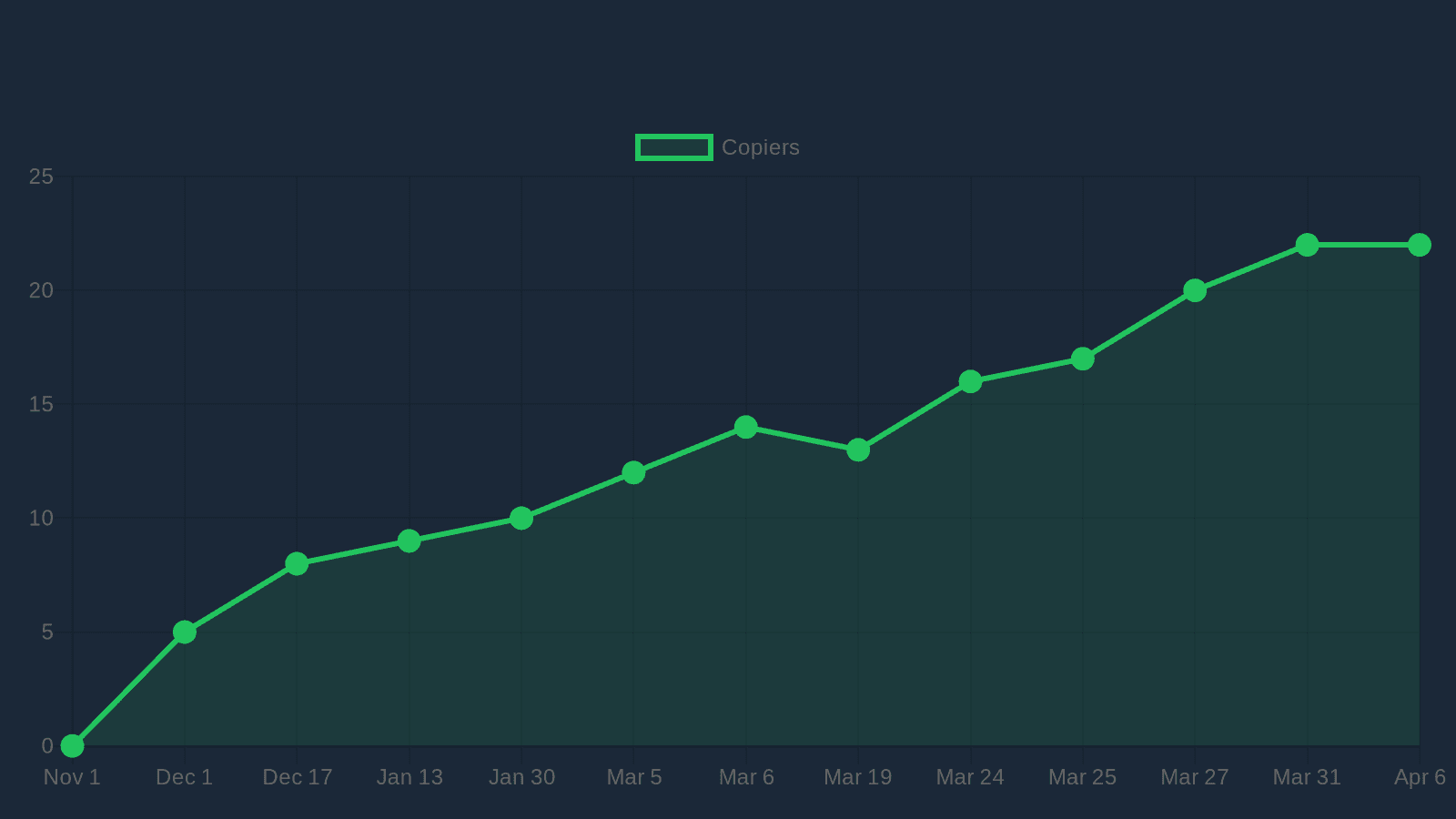This screenshot has height=819, width=1456.
Task: Click the line segment between Mar 6 and Mar 19
Action: 803,438
